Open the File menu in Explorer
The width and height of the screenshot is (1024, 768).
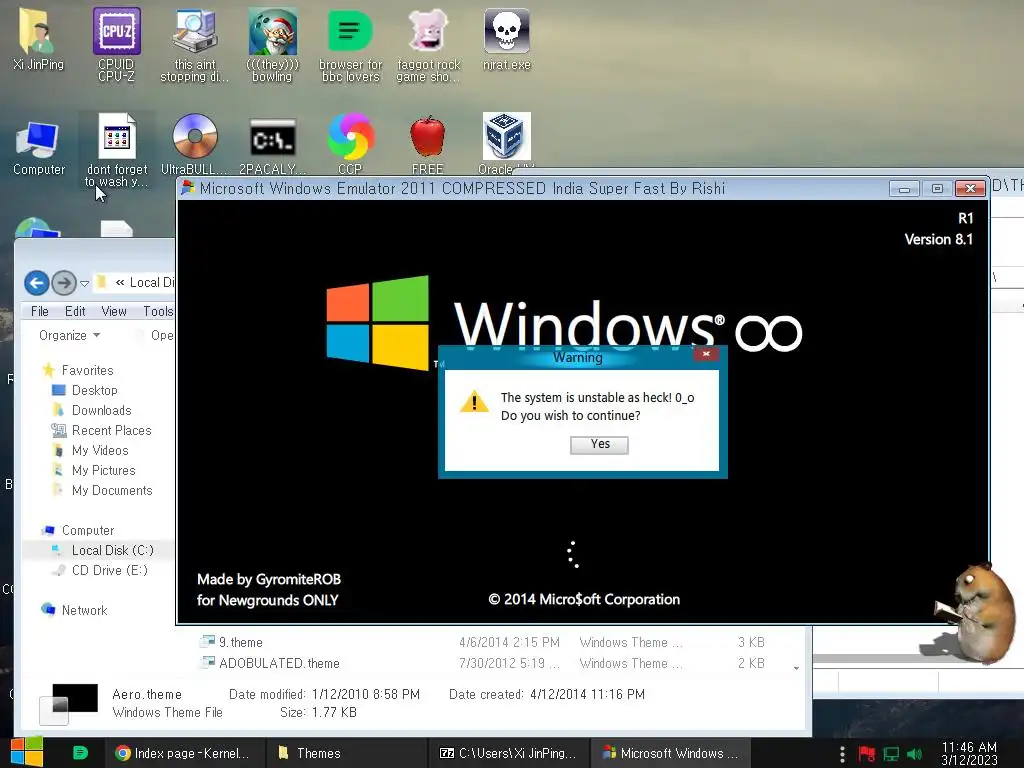39,312
